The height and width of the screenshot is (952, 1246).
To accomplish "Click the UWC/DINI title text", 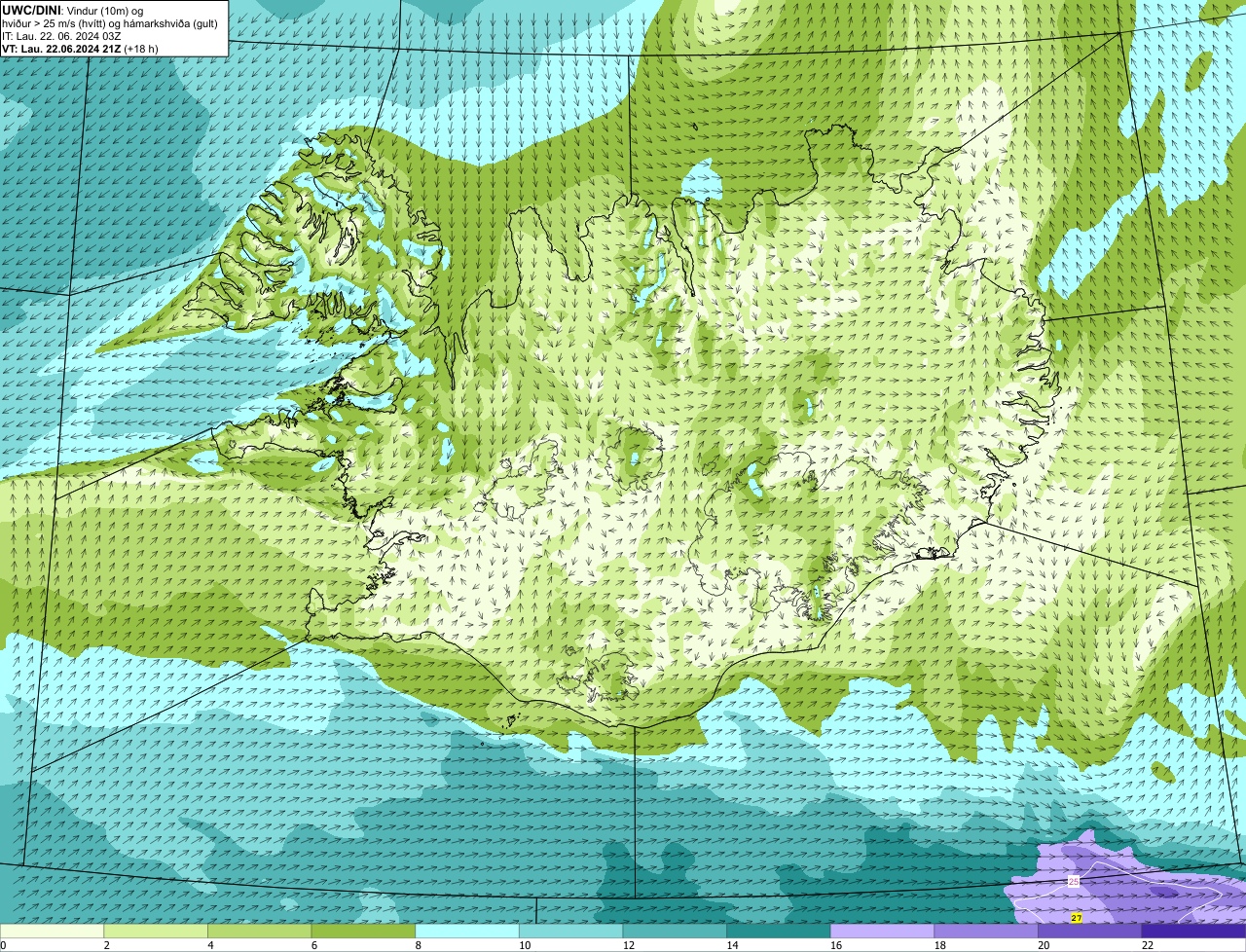I will [x=32, y=10].
